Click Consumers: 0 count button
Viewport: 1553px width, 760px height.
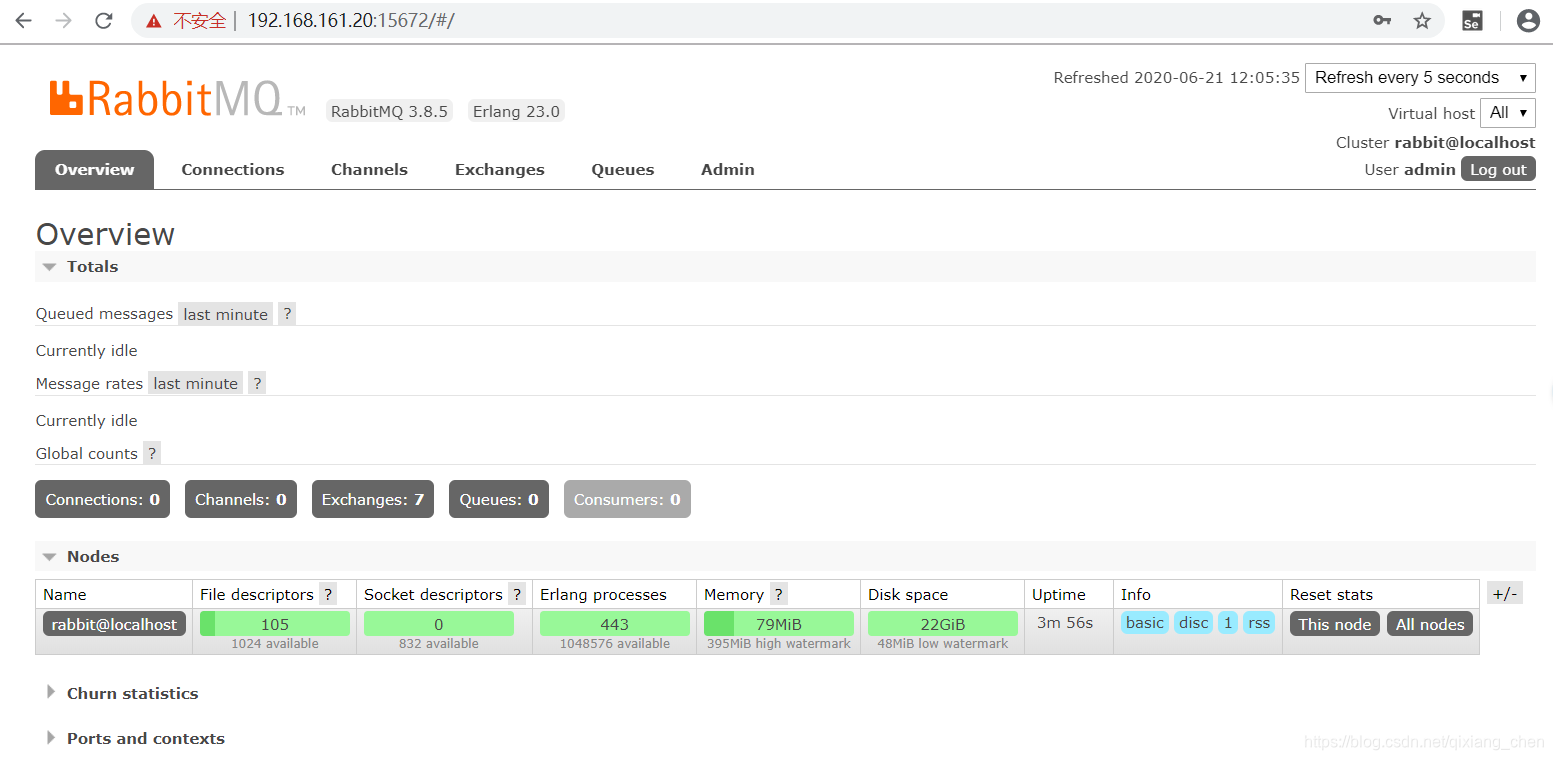coord(627,499)
